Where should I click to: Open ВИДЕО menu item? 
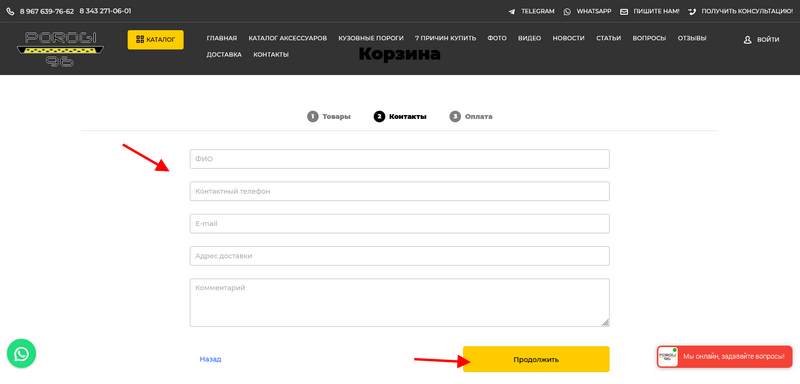pos(530,38)
